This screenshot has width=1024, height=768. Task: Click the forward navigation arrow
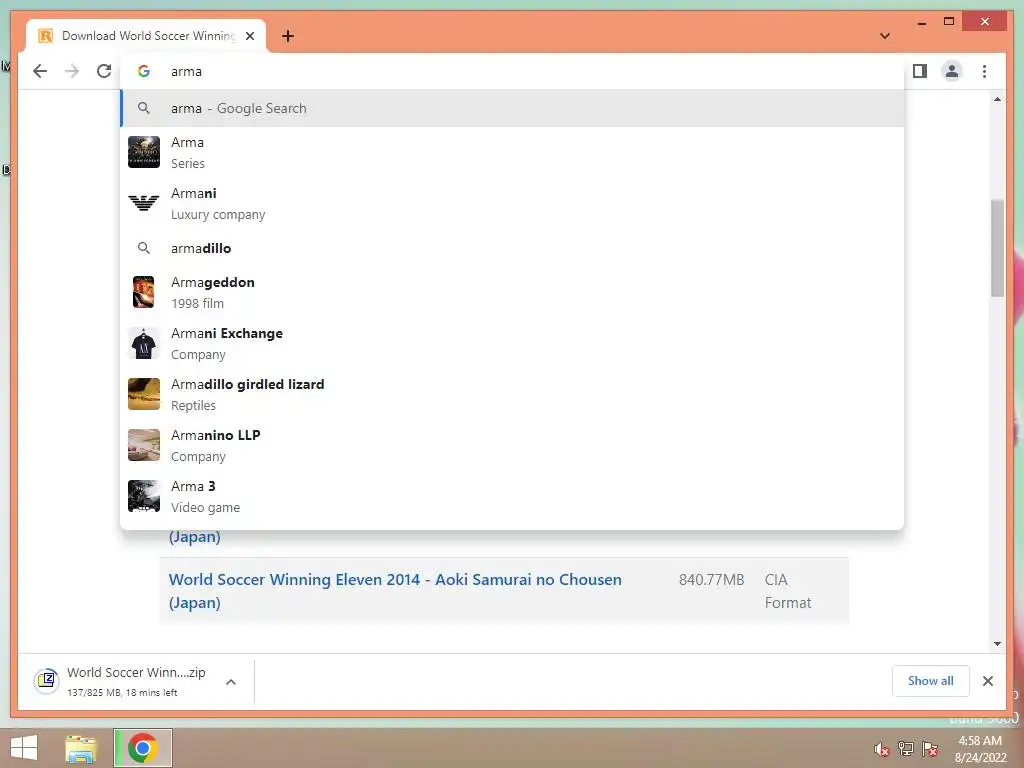[x=72, y=71]
